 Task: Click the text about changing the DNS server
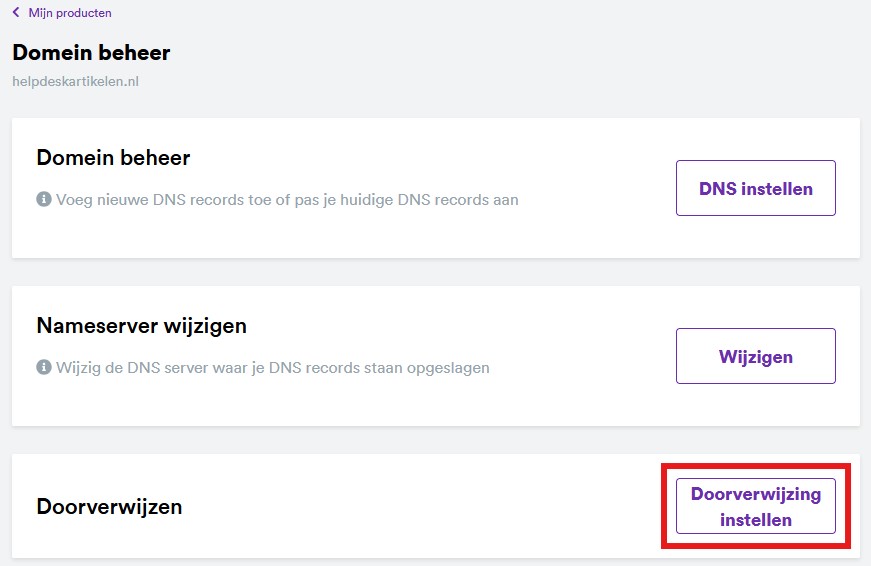(273, 367)
